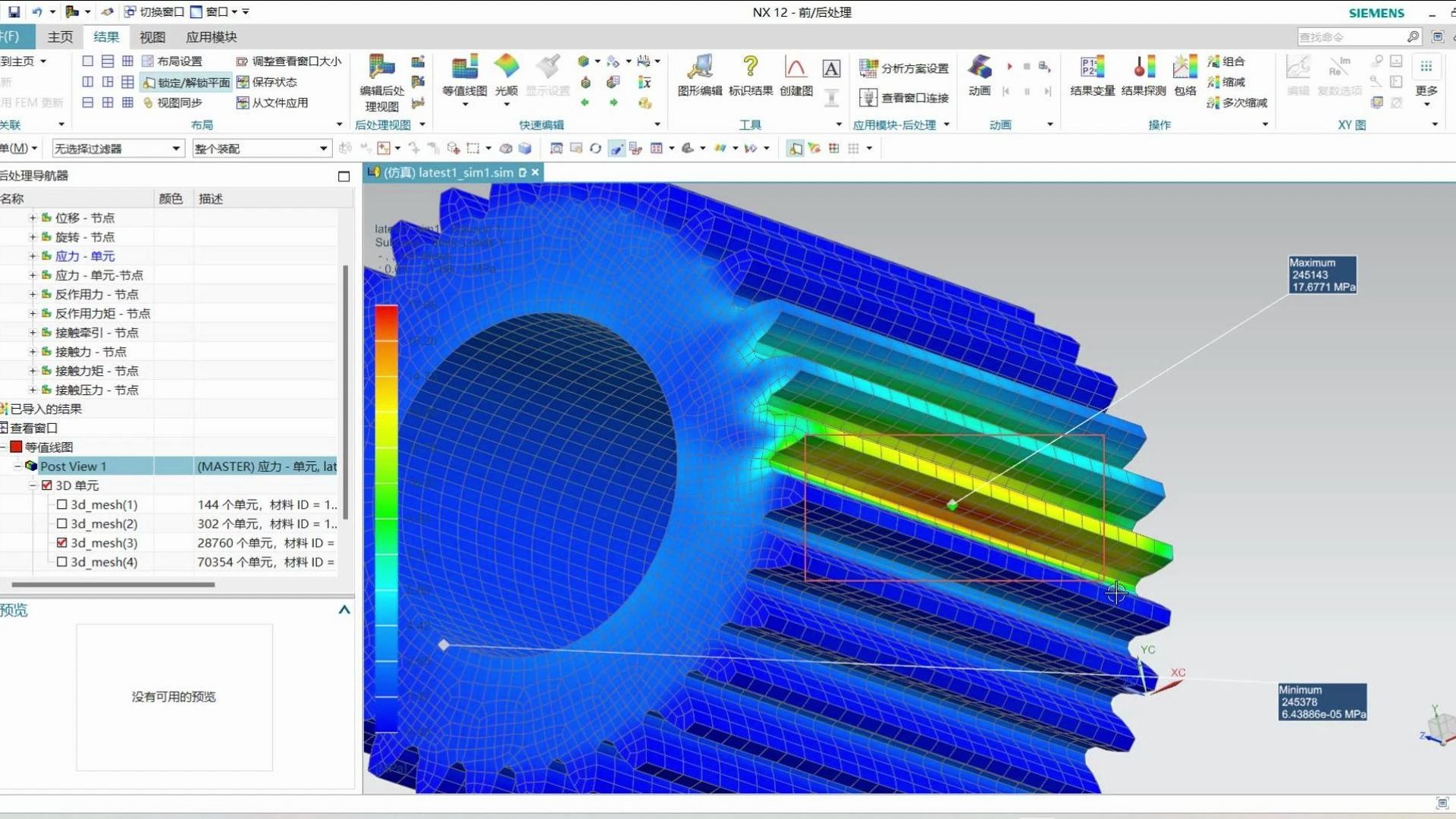Expand the 应力-单元 (Stress-Element) tree item

point(34,256)
